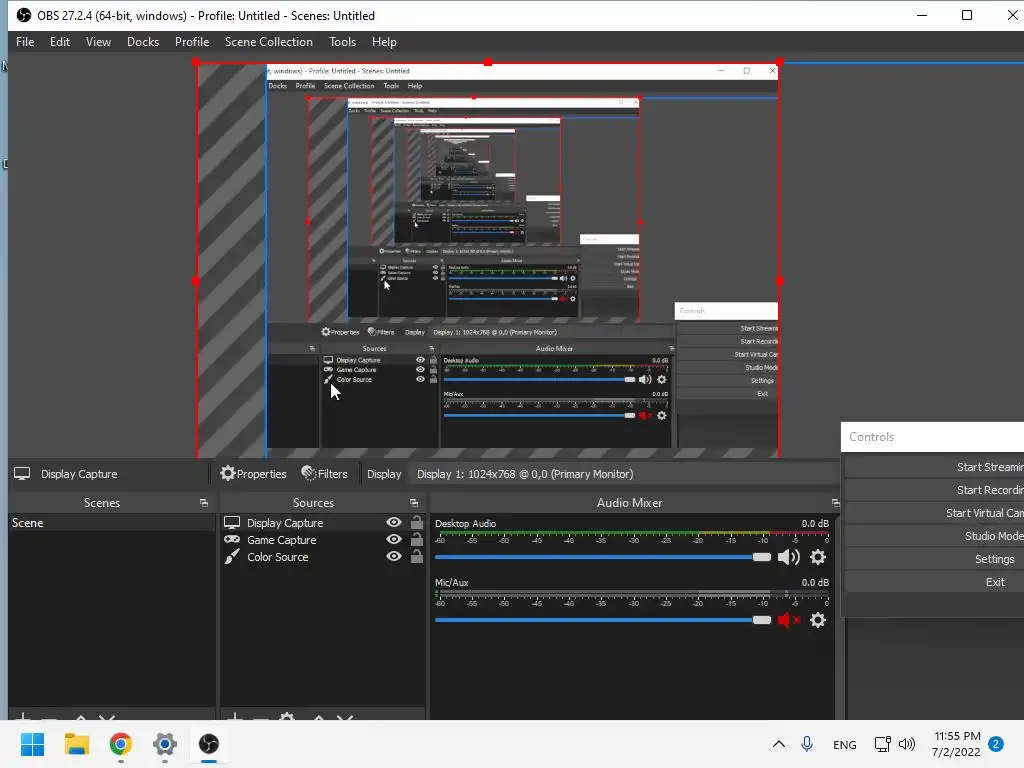The height and width of the screenshot is (768, 1024).
Task: Open the View menu
Action: (98, 42)
